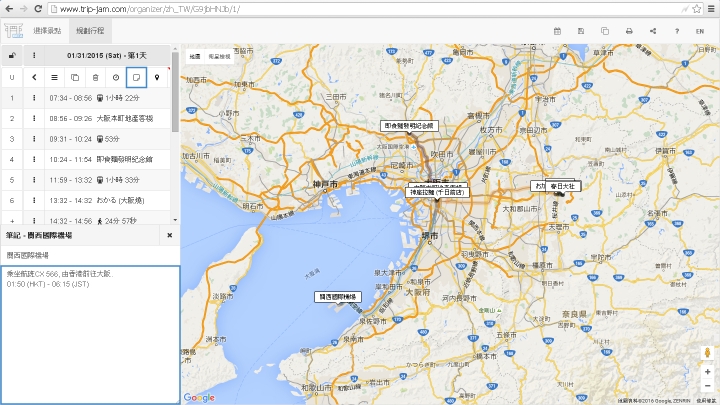This screenshot has width=720, height=405.
Task: Open the calendar icon in top toolbar
Action: (557, 31)
